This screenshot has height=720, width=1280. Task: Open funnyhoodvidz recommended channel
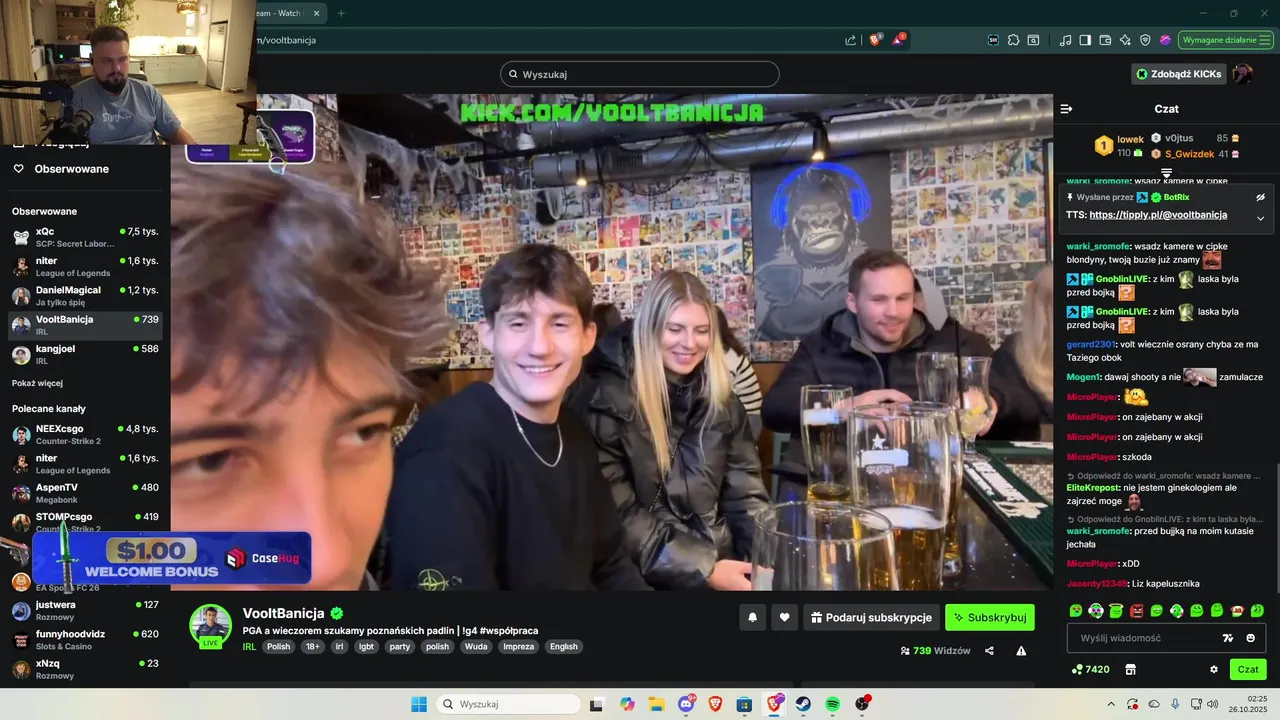click(85, 640)
